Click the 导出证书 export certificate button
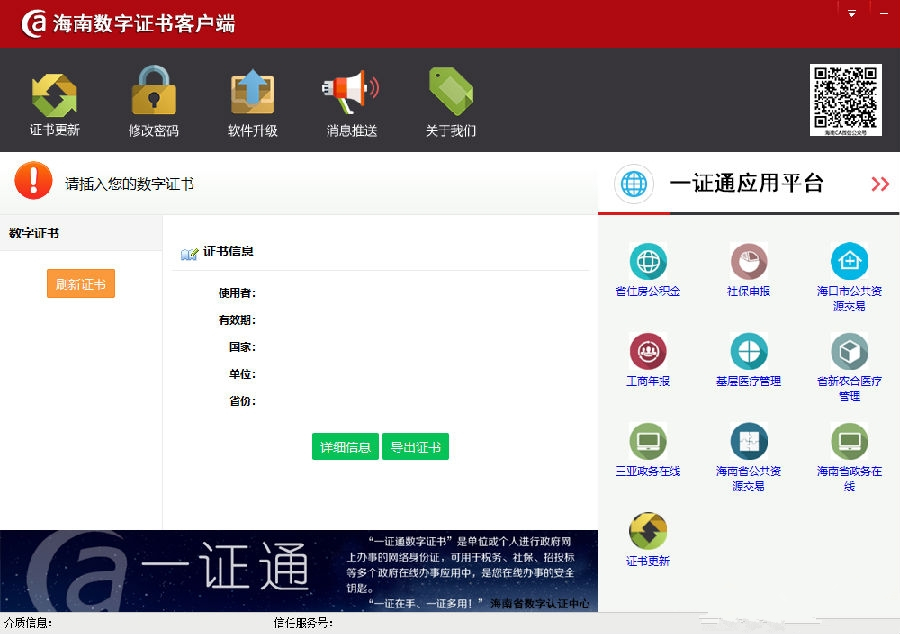Image resolution: width=900 pixels, height=634 pixels. pos(416,446)
